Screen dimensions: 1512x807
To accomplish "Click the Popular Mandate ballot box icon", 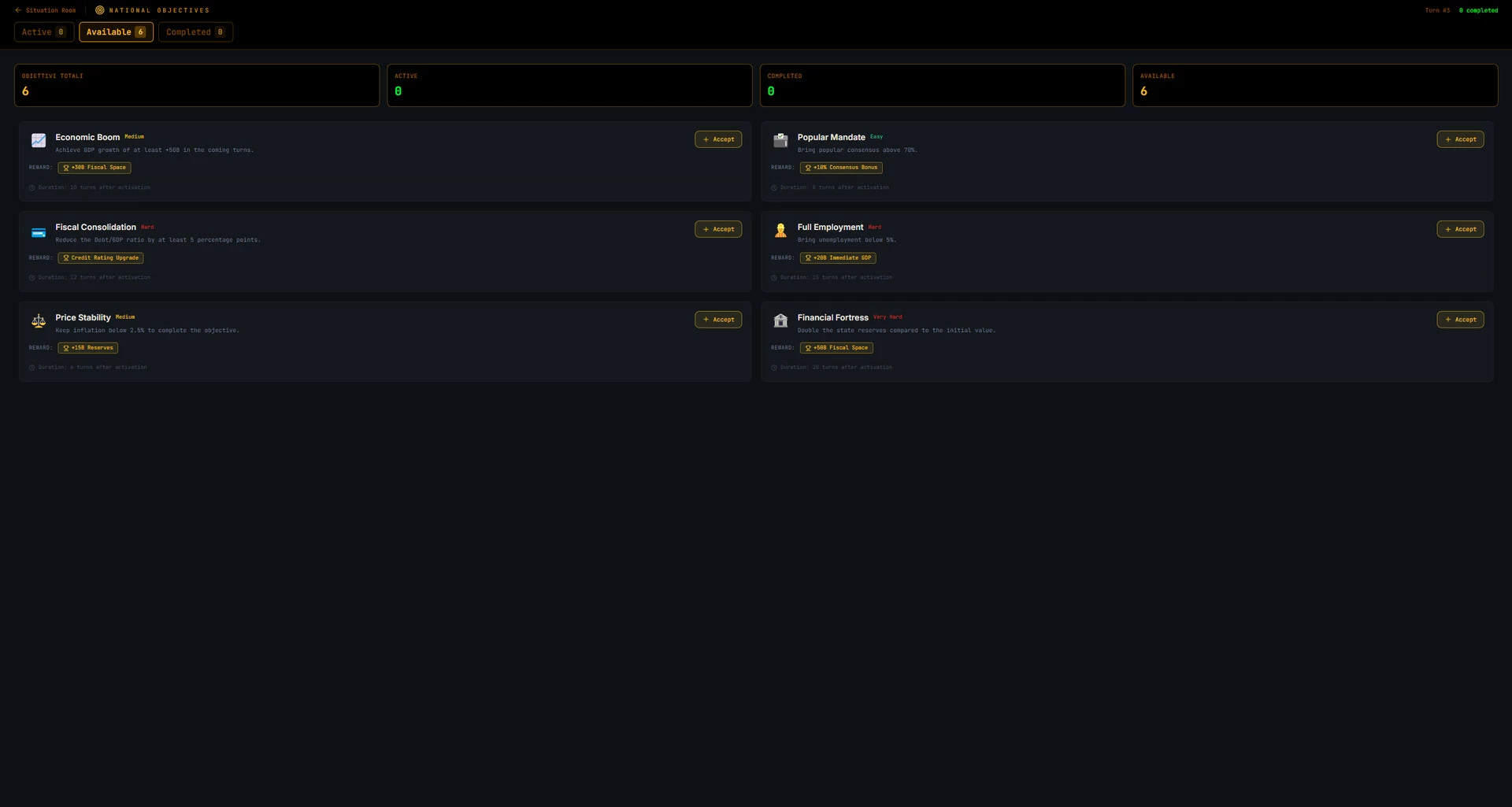I will tap(780, 140).
